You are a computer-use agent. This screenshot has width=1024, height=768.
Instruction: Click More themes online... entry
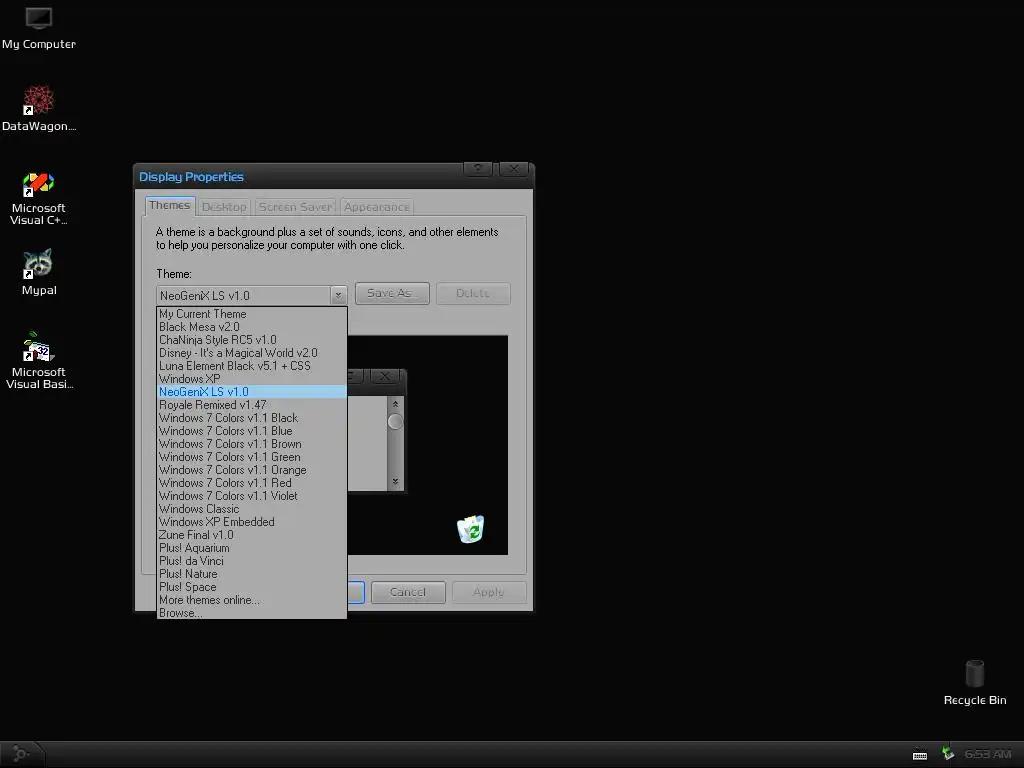pyautogui.click(x=251, y=600)
